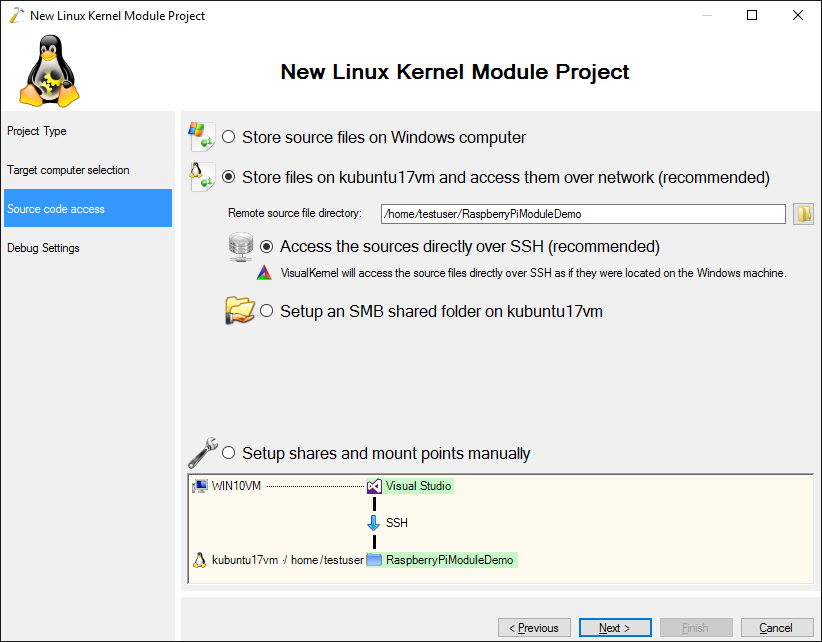Click the Remote source file directory label
This screenshot has width=822, height=642.
click(295, 213)
